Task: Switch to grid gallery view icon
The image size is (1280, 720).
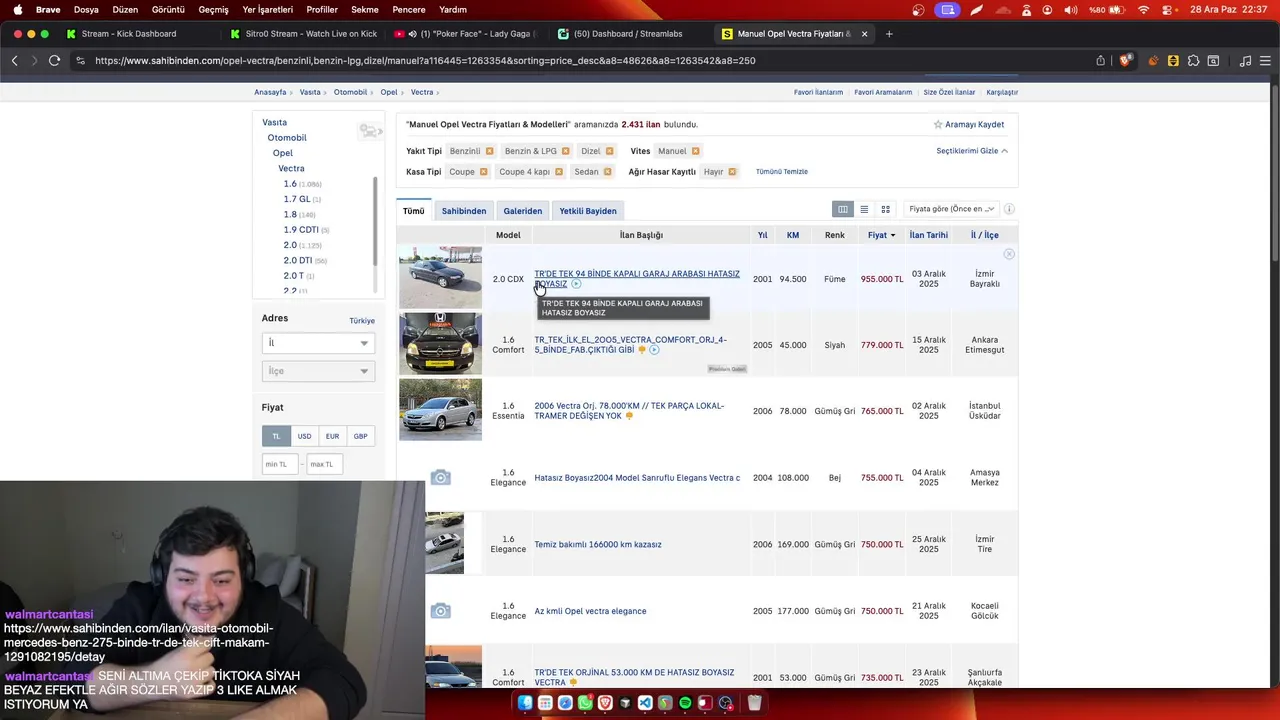Action: (x=885, y=209)
